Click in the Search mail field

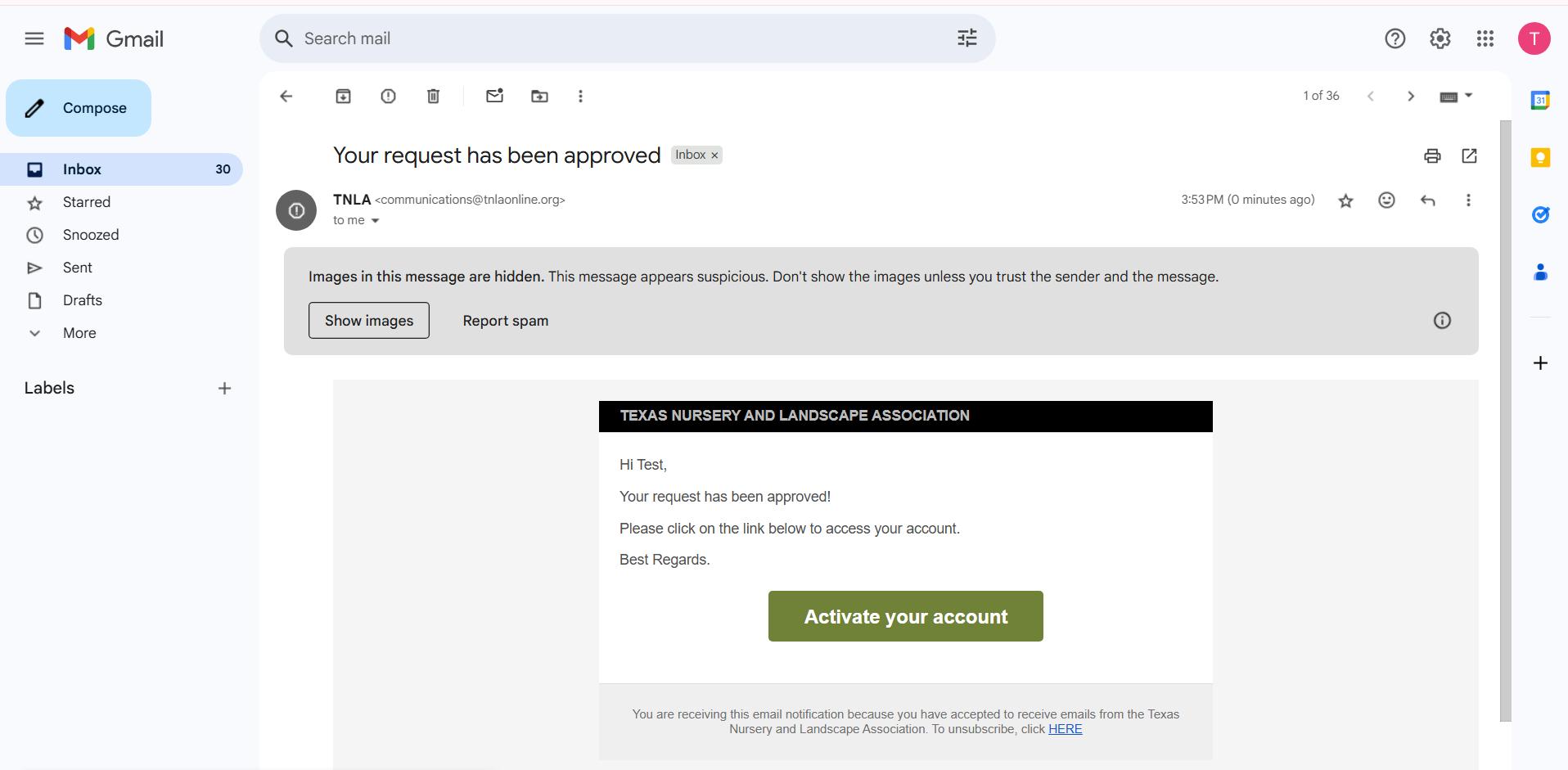(622, 38)
